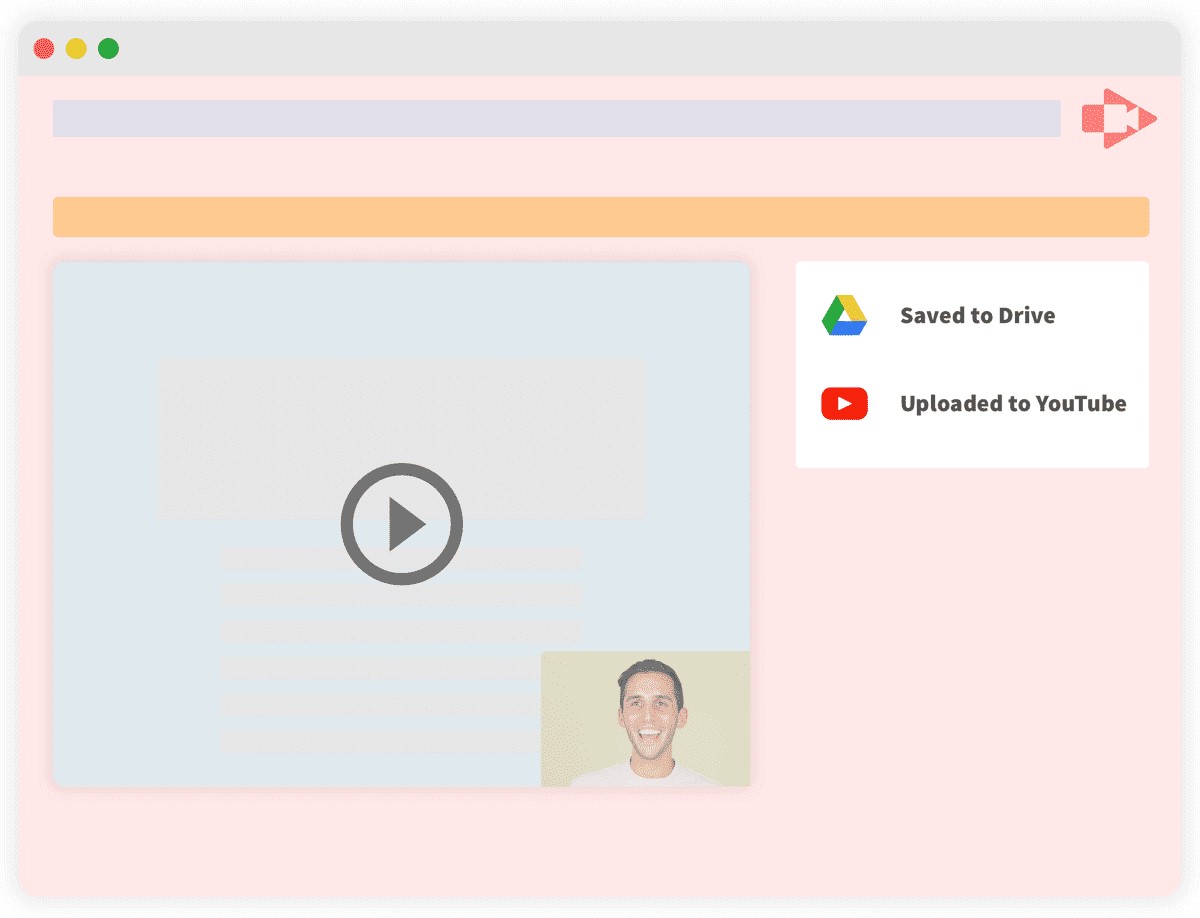Click the Screencastify extension icon

click(1119, 119)
